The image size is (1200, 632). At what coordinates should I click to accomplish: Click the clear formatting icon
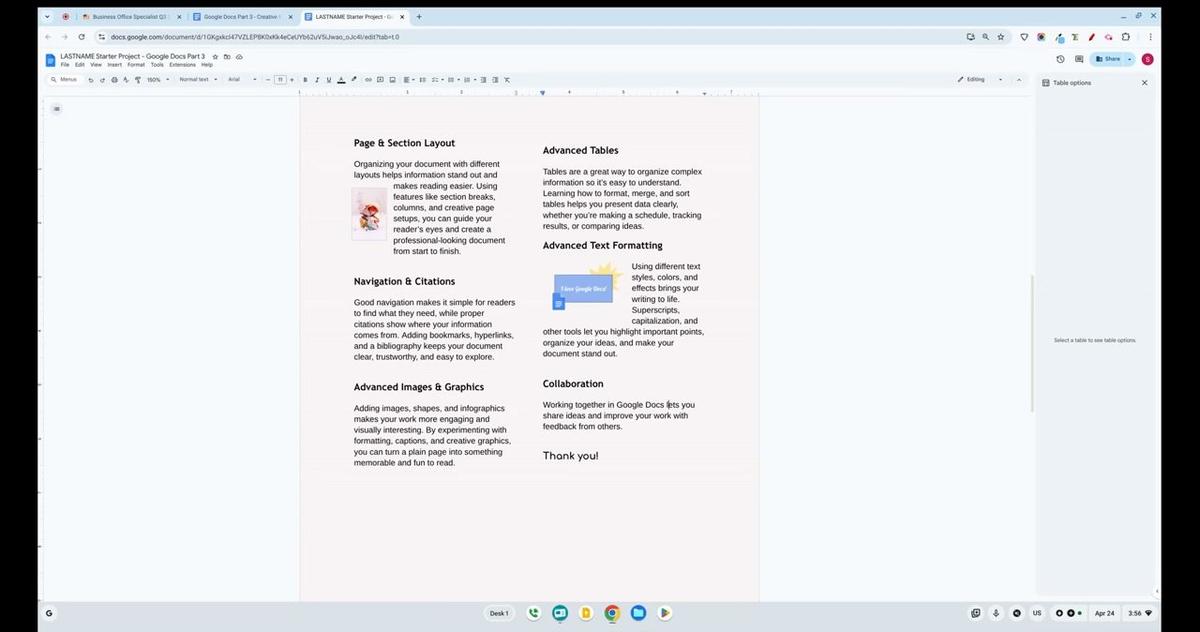[507, 79]
